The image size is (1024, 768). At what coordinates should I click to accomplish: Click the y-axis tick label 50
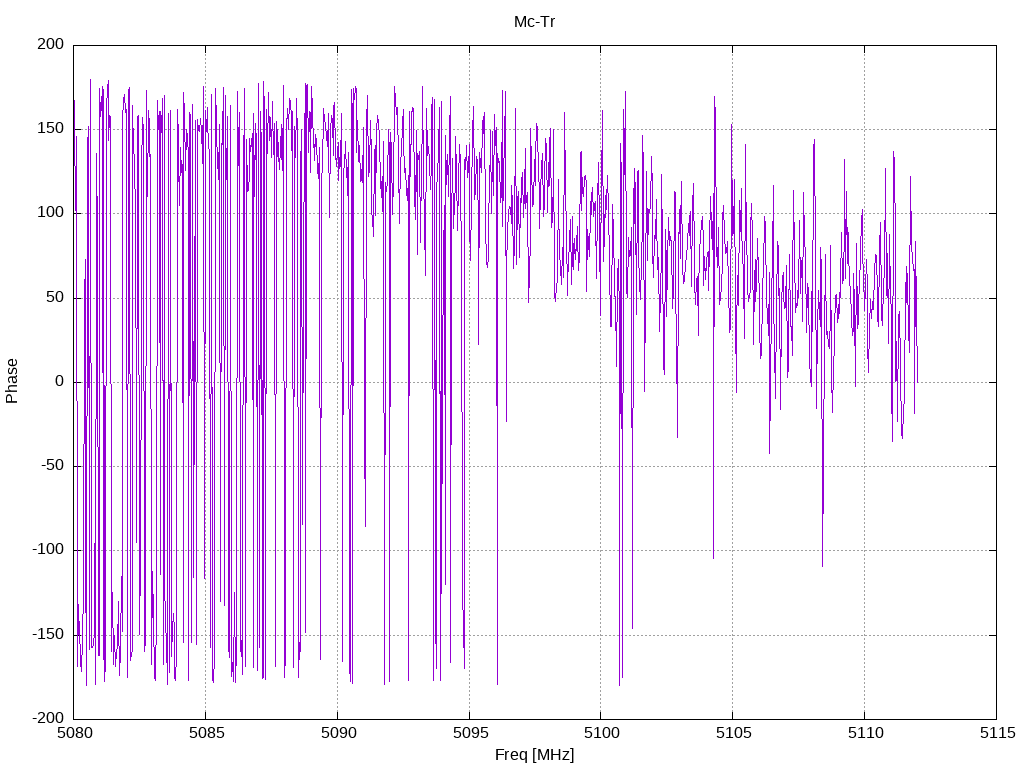[54, 297]
